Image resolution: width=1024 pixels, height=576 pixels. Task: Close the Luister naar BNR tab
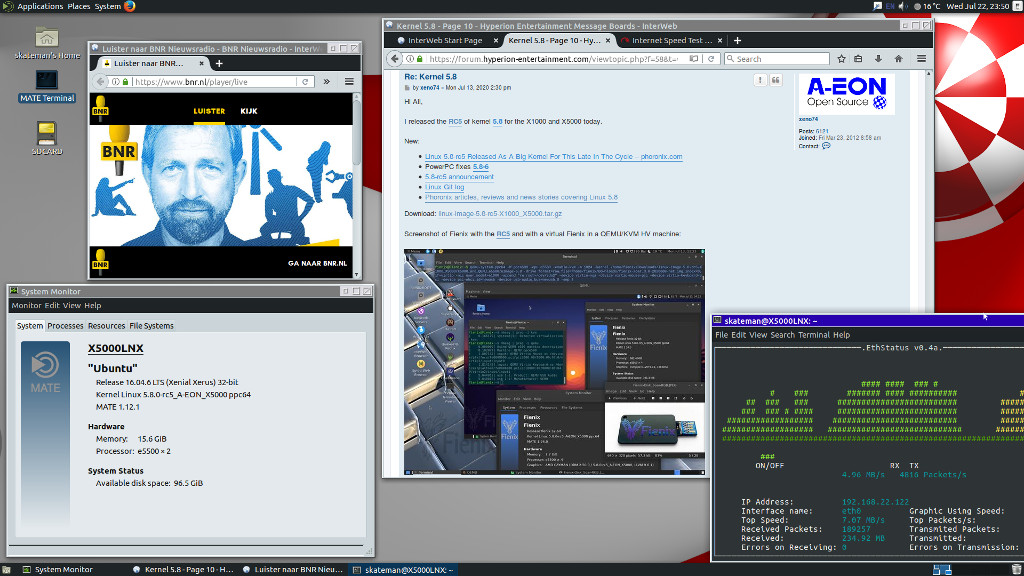[201, 63]
